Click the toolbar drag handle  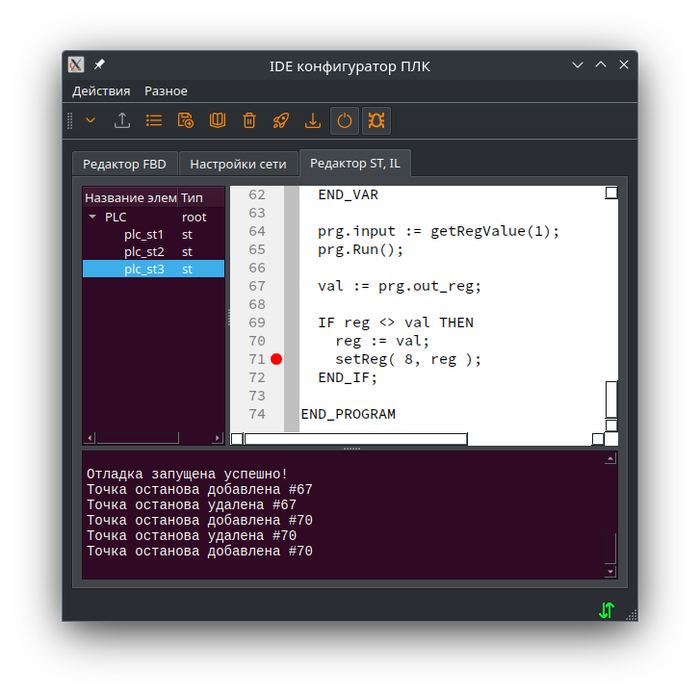coord(70,121)
